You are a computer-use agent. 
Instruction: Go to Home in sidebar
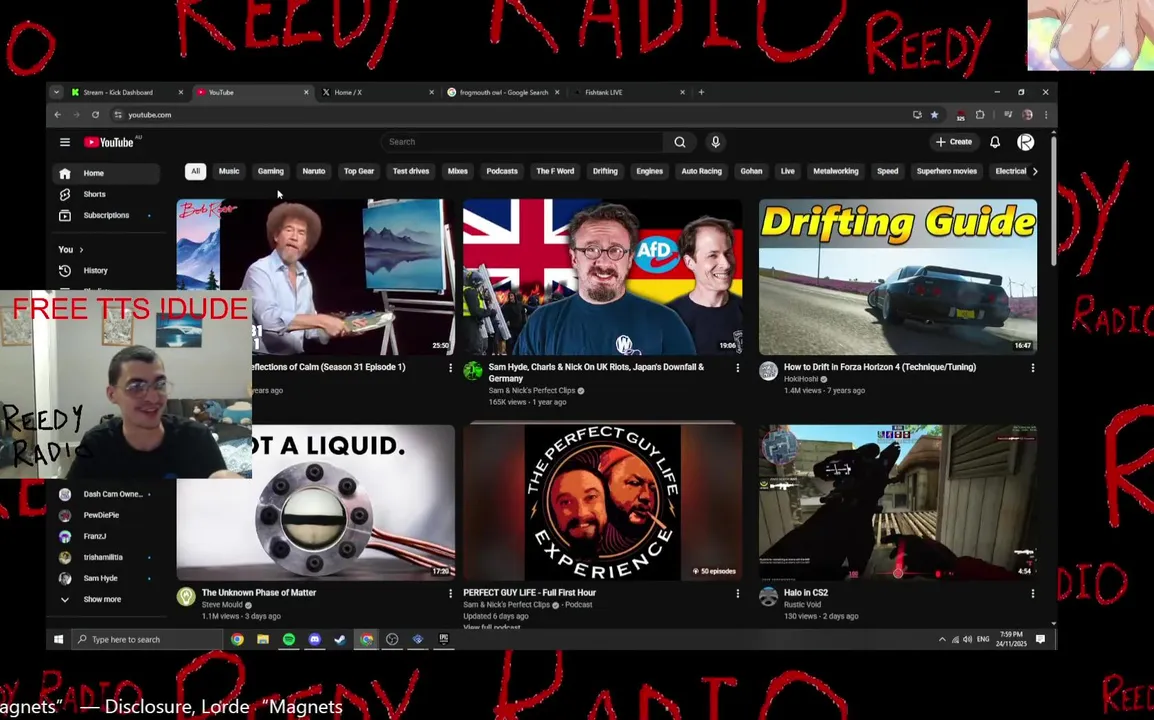[x=106, y=173]
